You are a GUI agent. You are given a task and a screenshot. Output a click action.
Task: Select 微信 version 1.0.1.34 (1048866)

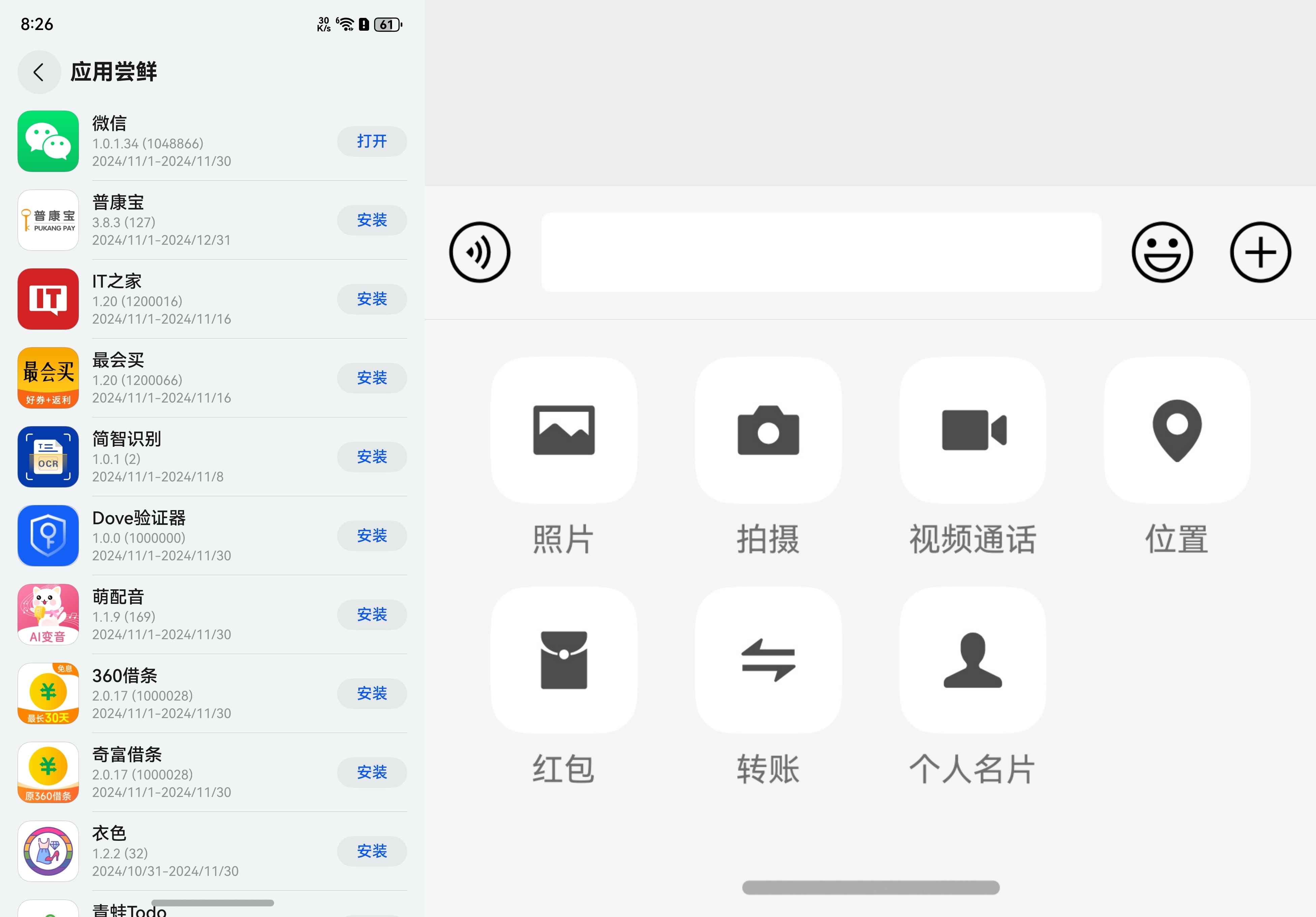[x=148, y=144]
